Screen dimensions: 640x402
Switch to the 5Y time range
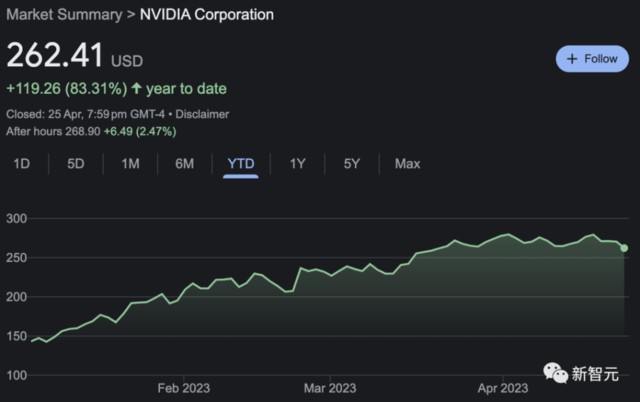[x=352, y=163]
